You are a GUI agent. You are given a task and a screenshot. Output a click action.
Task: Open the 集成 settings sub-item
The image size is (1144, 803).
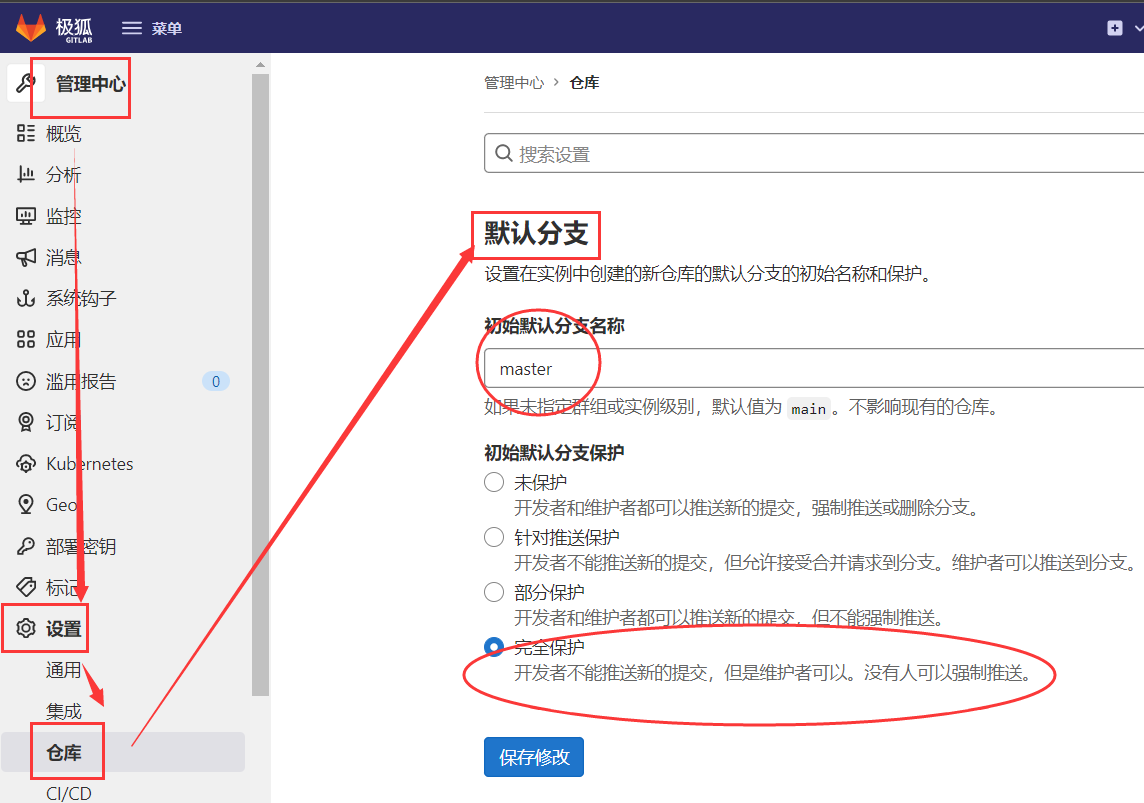(x=63, y=711)
